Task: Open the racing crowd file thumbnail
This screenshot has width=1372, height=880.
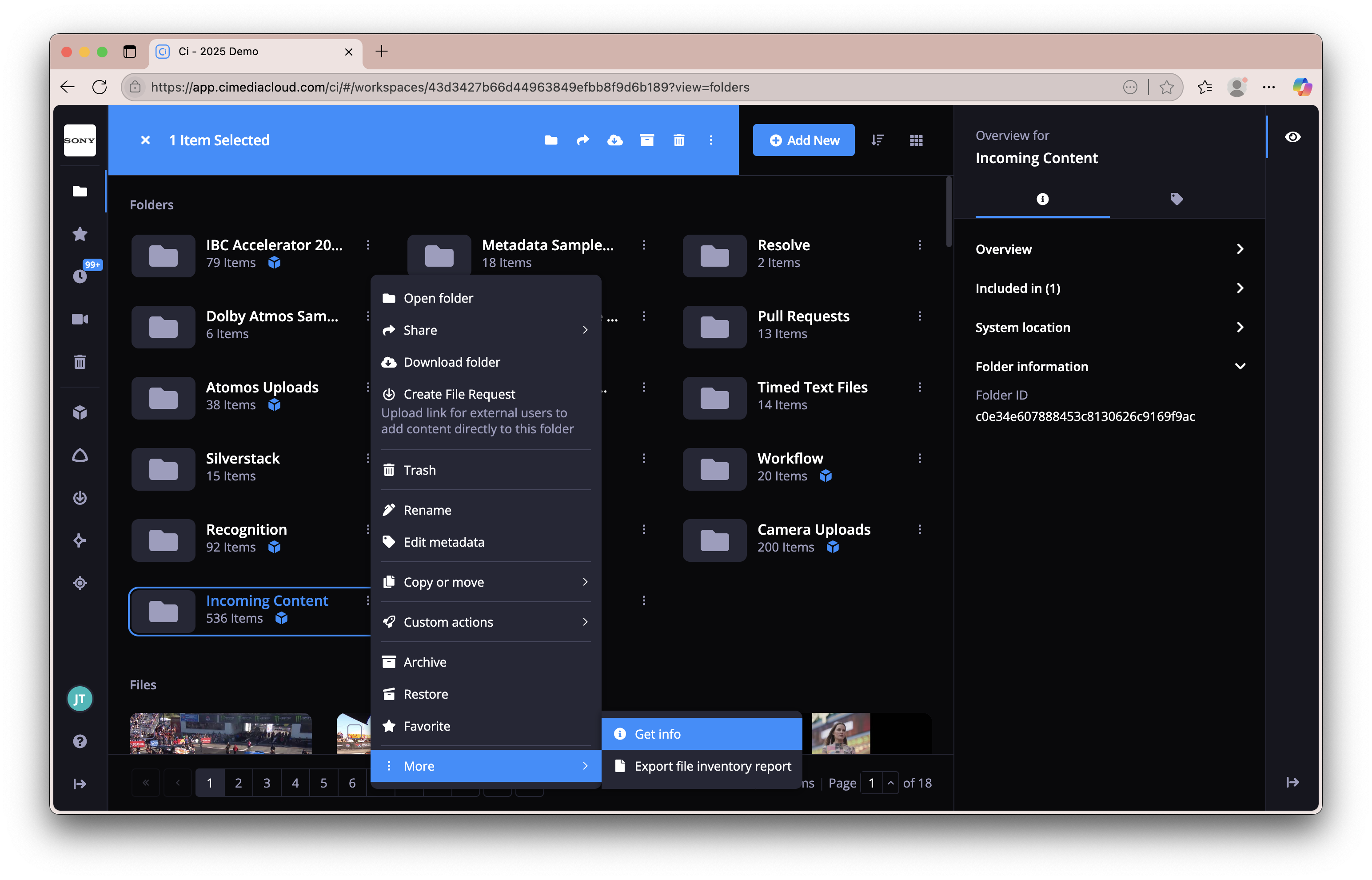Action: 220,733
